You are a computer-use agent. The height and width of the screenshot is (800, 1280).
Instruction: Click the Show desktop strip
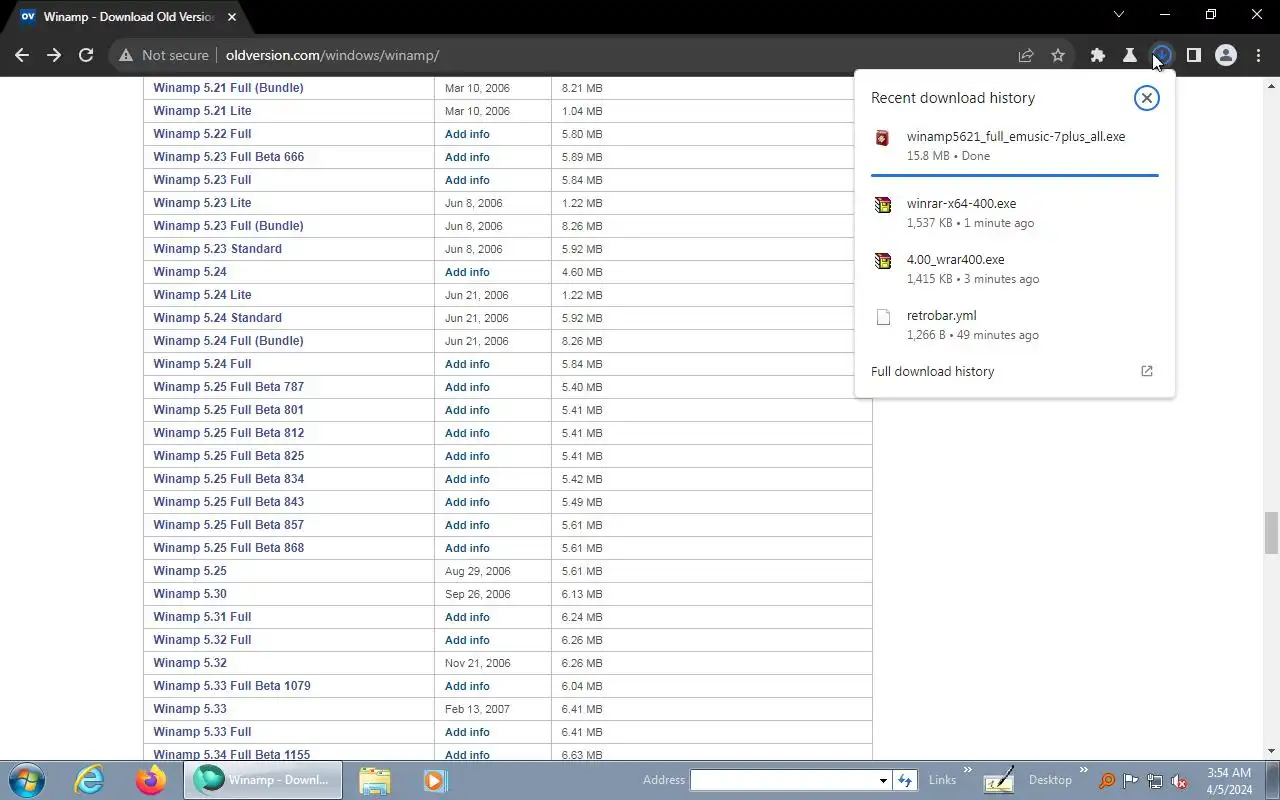(1273, 780)
